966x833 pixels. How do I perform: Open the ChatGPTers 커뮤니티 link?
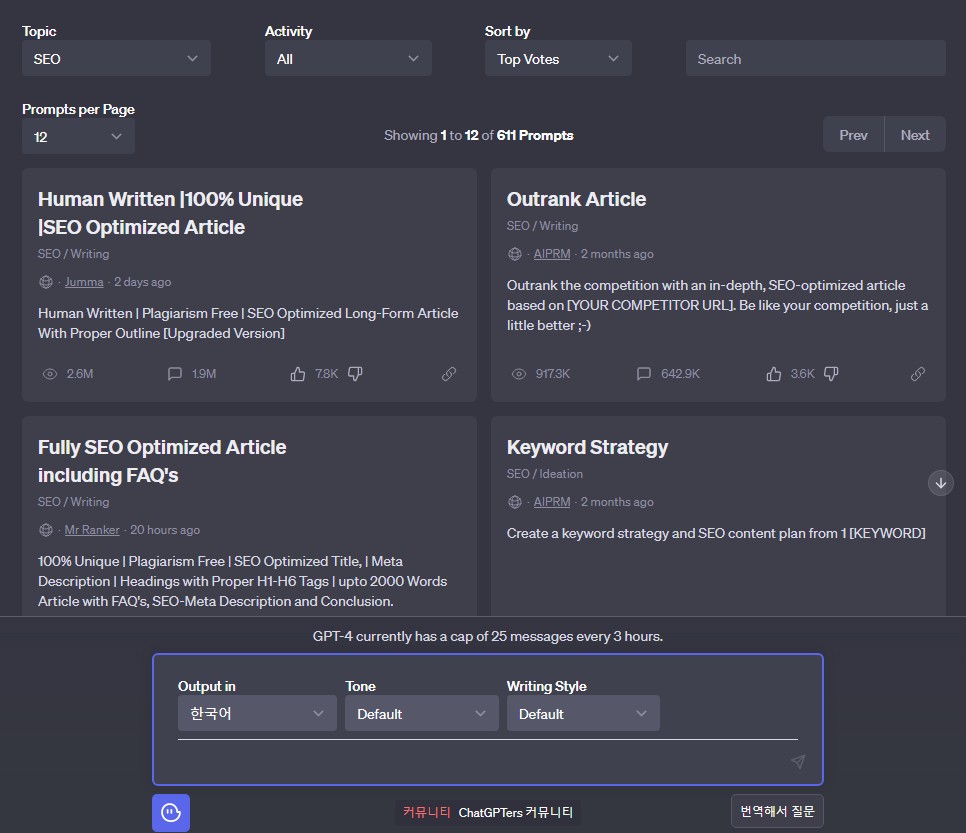[x=516, y=813]
